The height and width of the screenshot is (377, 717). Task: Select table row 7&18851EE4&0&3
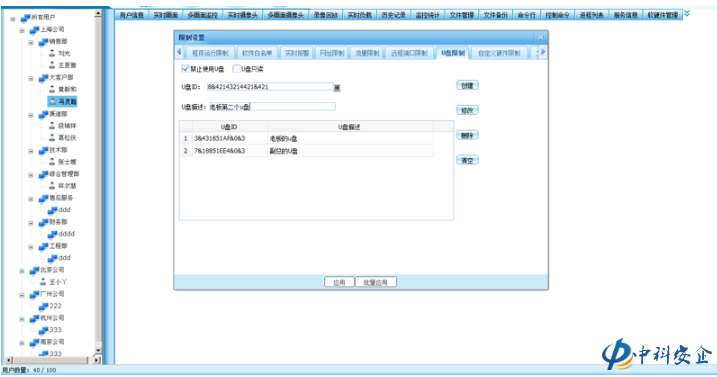point(306,151)
